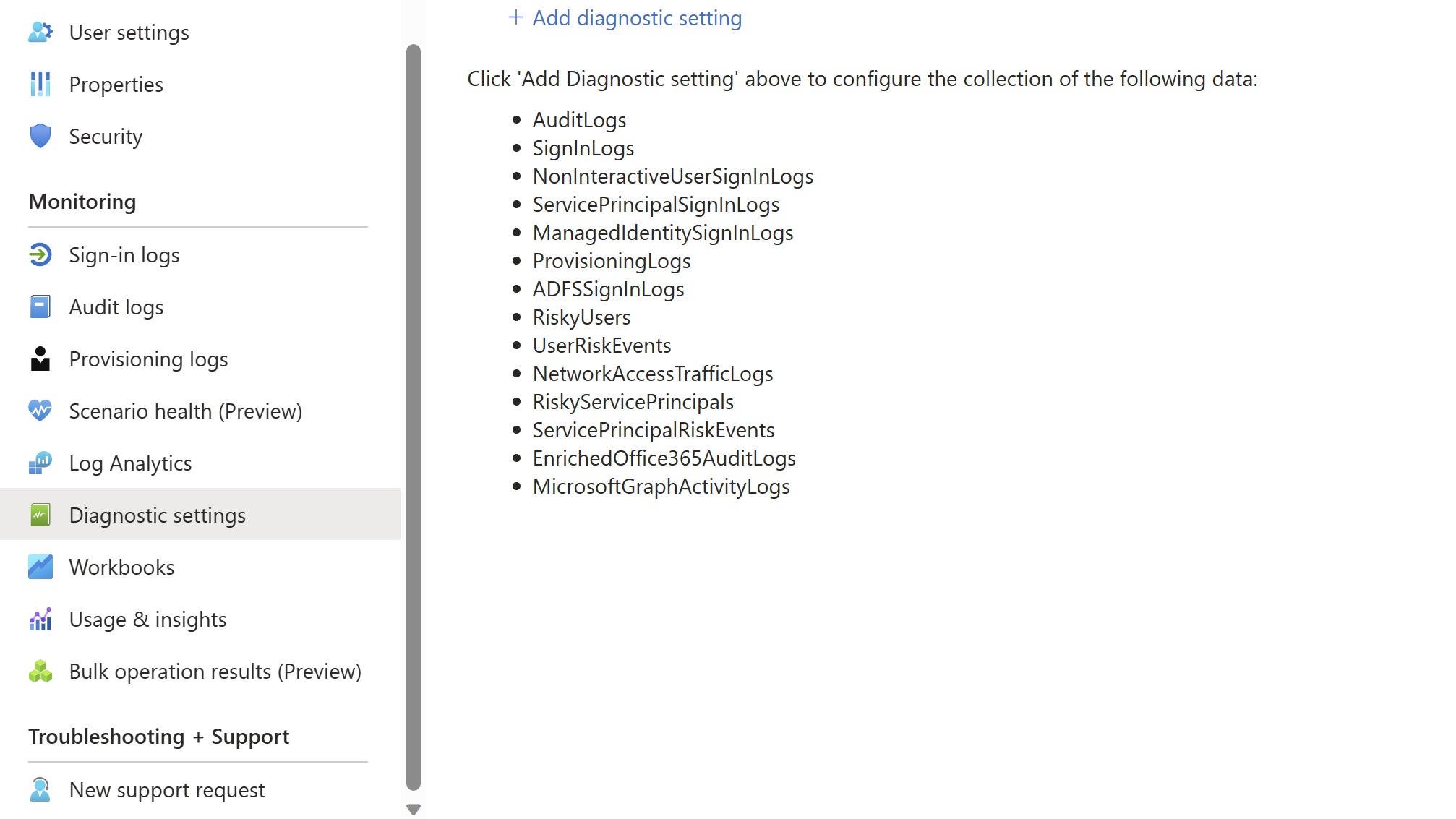1456x819 pixels.
Task: Open Bulk operation results (Preview)
Action: (215, 672)
